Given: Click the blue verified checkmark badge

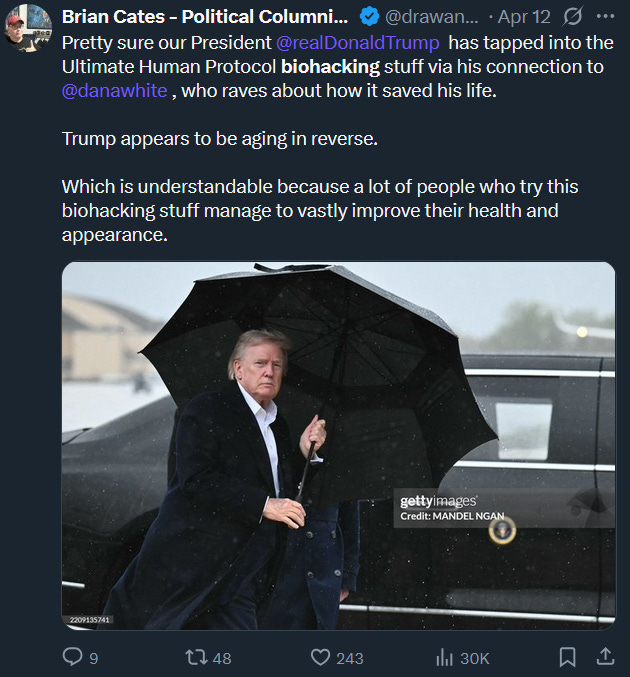Looking at the screenshot, I should point(370,17).
